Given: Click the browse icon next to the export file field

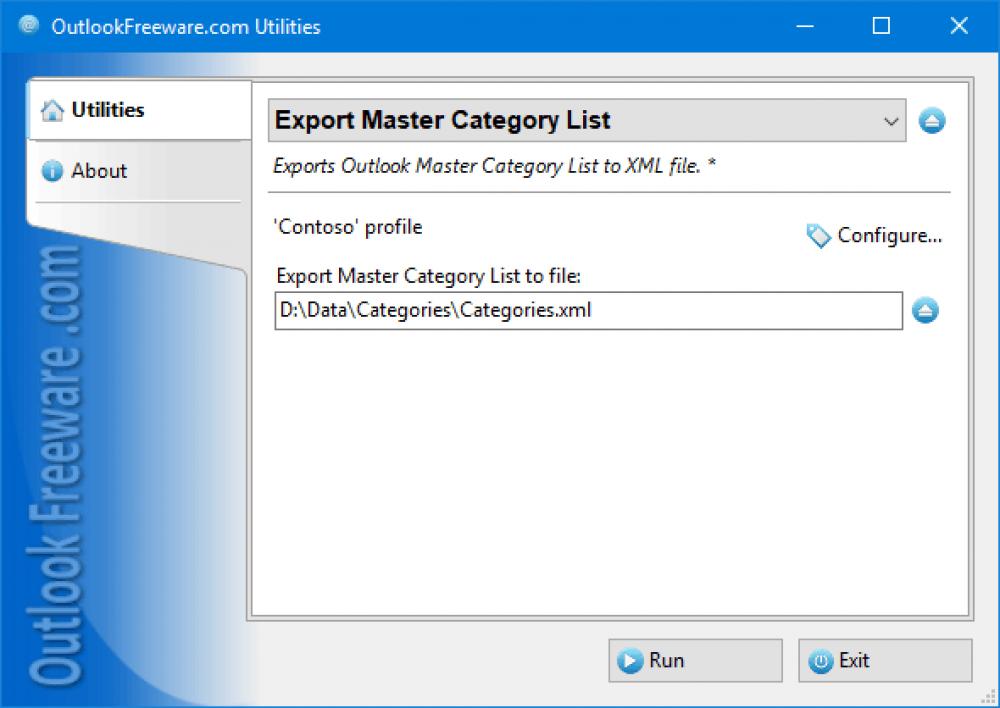Looking at the screenshot, I should (x=926, y=311).
